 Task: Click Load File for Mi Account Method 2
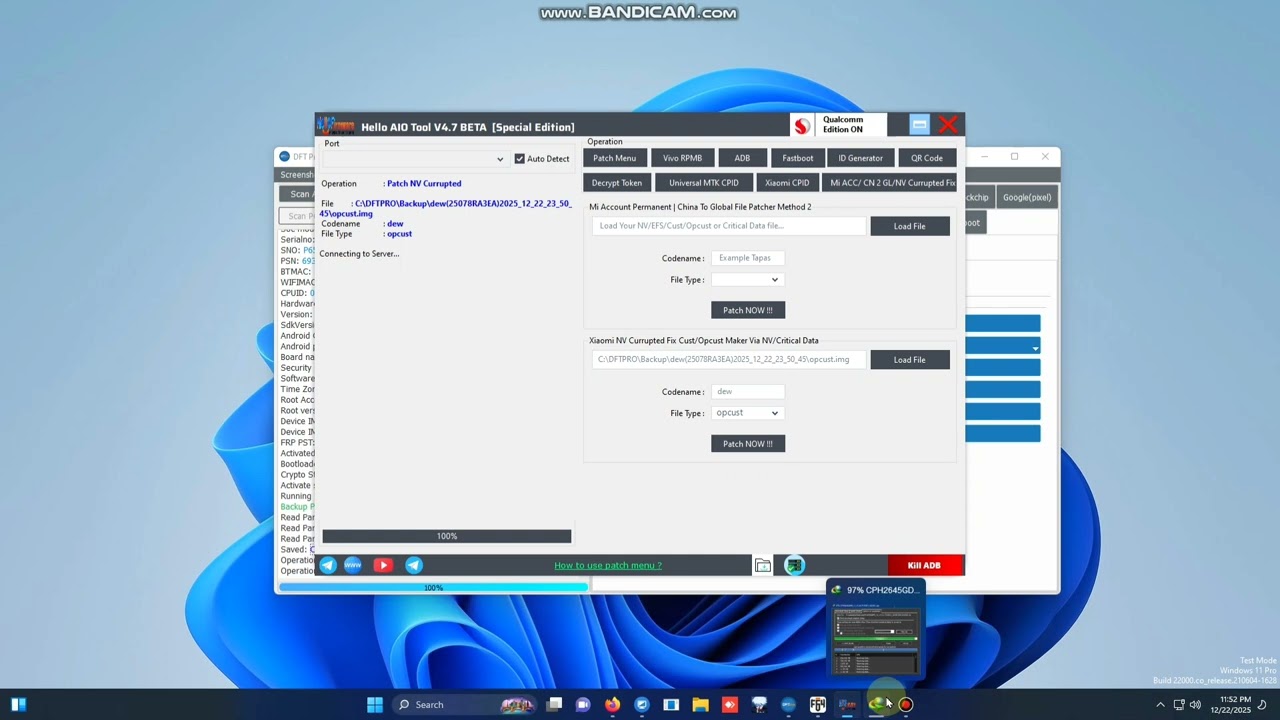(x=910, y=226)
